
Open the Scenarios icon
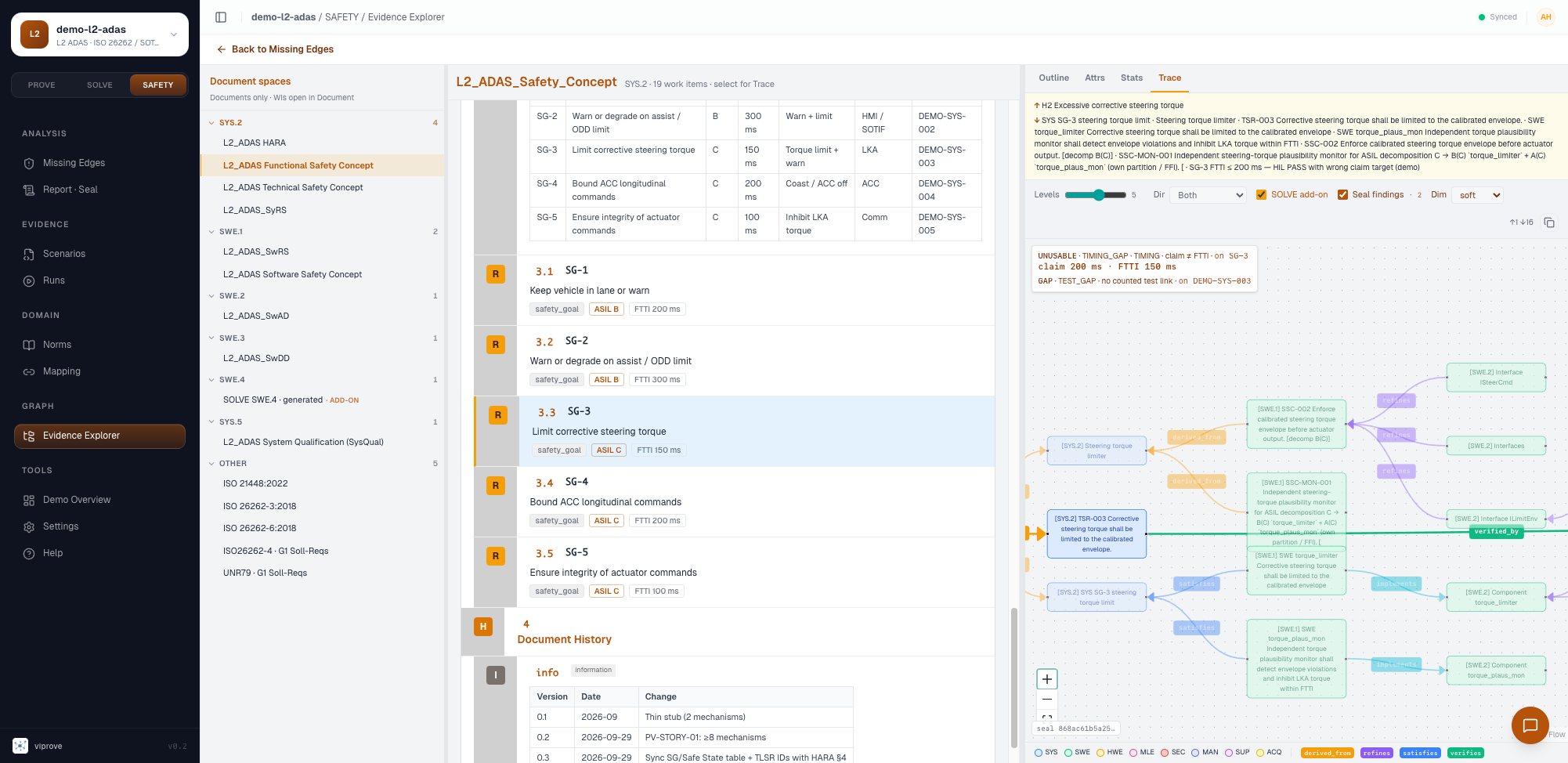click(x=29, y=254)
